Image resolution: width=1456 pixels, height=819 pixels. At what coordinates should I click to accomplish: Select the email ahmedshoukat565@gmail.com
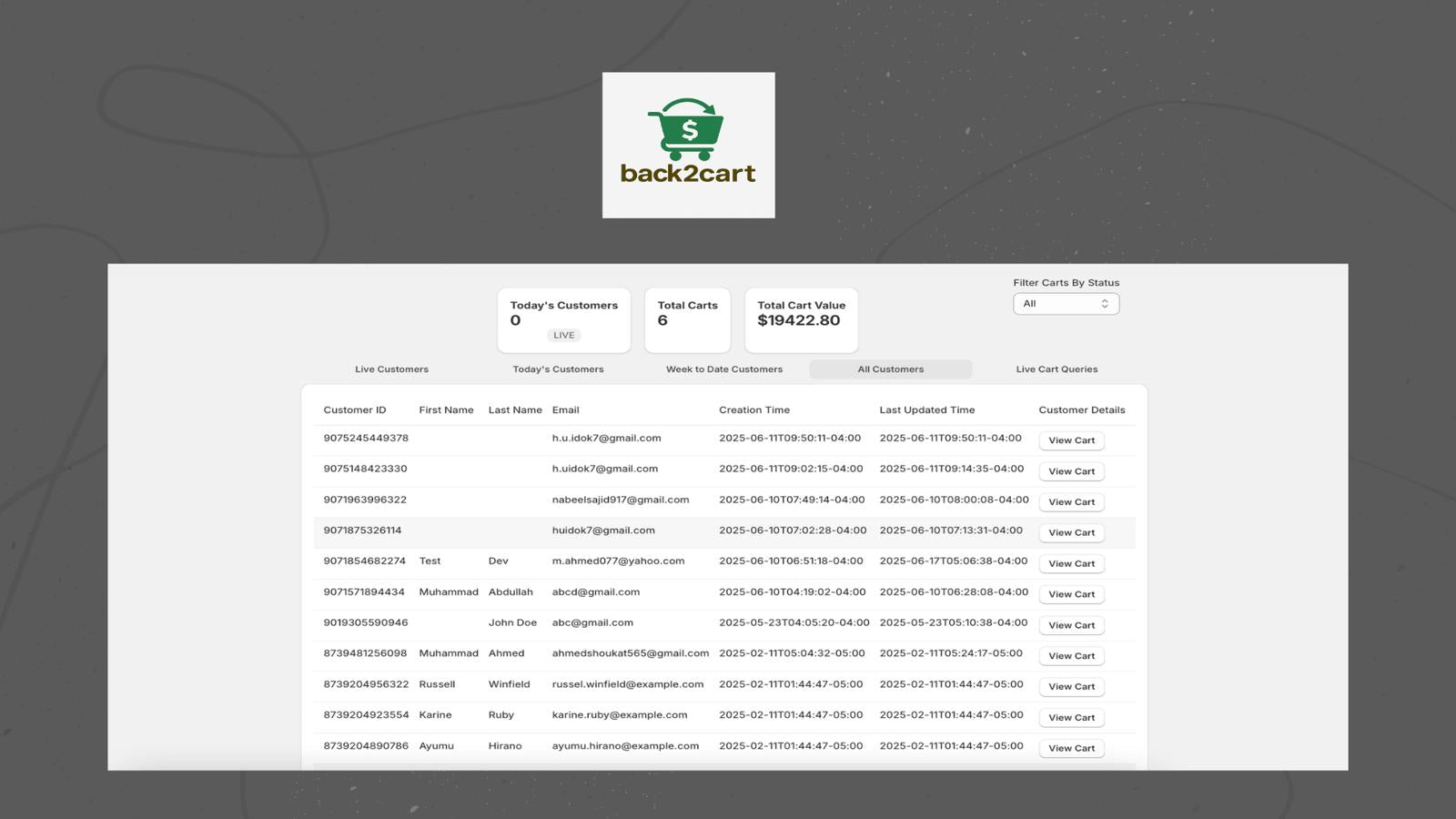(x=631, y=653)
